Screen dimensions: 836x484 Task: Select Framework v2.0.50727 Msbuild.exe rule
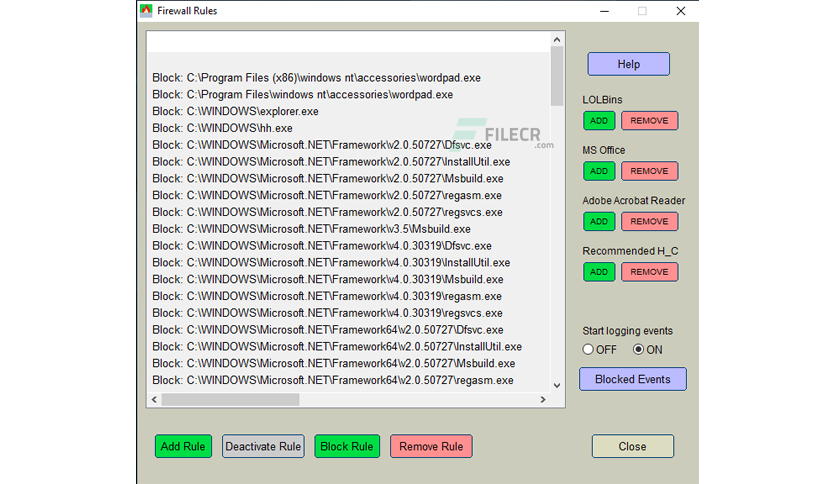click(x=327, y=179)
